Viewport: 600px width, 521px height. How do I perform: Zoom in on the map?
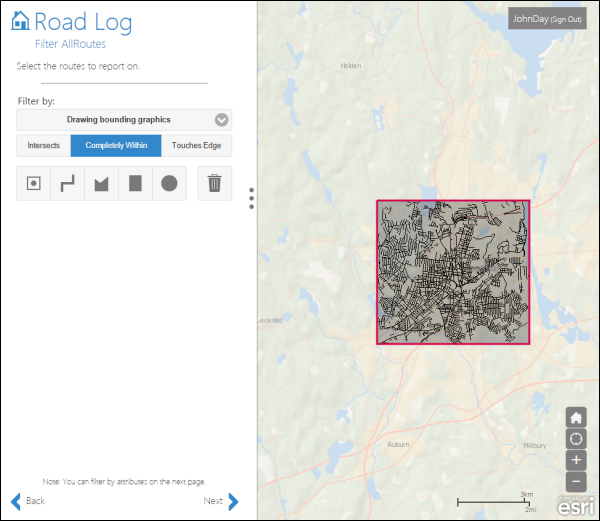[577, 460]
